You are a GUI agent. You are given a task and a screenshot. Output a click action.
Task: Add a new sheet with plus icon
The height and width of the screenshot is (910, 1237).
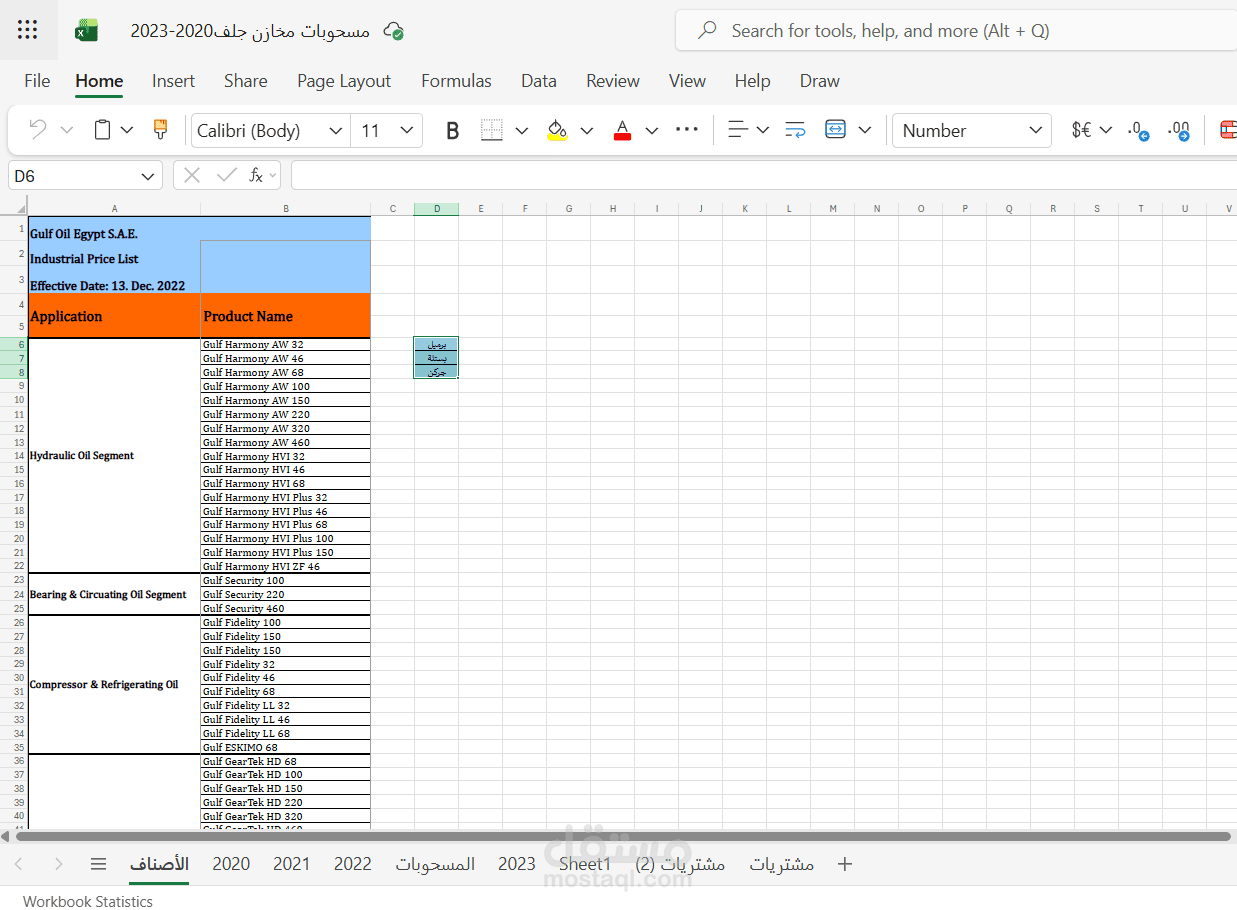coord(845,864)
